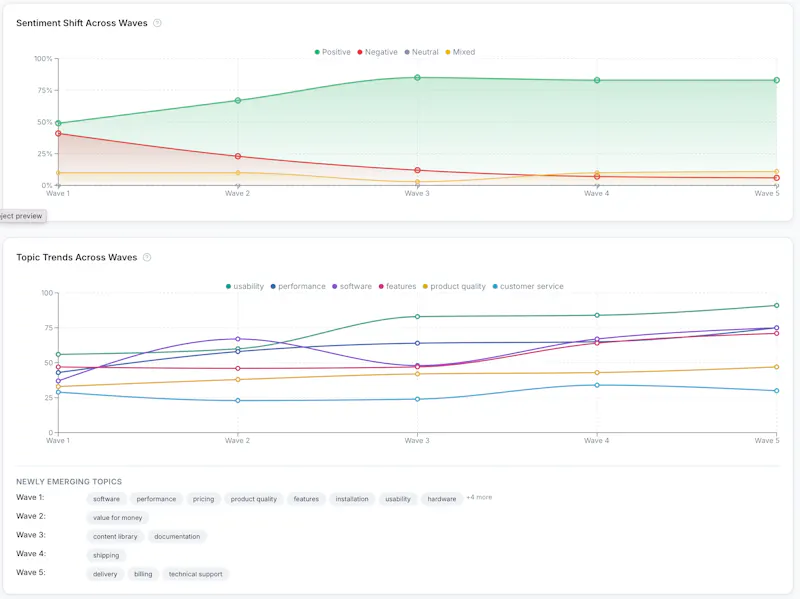Image resolution: width=800 pixels, height=599 pixels.
Task: Click the features tag in Wave 1
Action: [x=306, y=499]
